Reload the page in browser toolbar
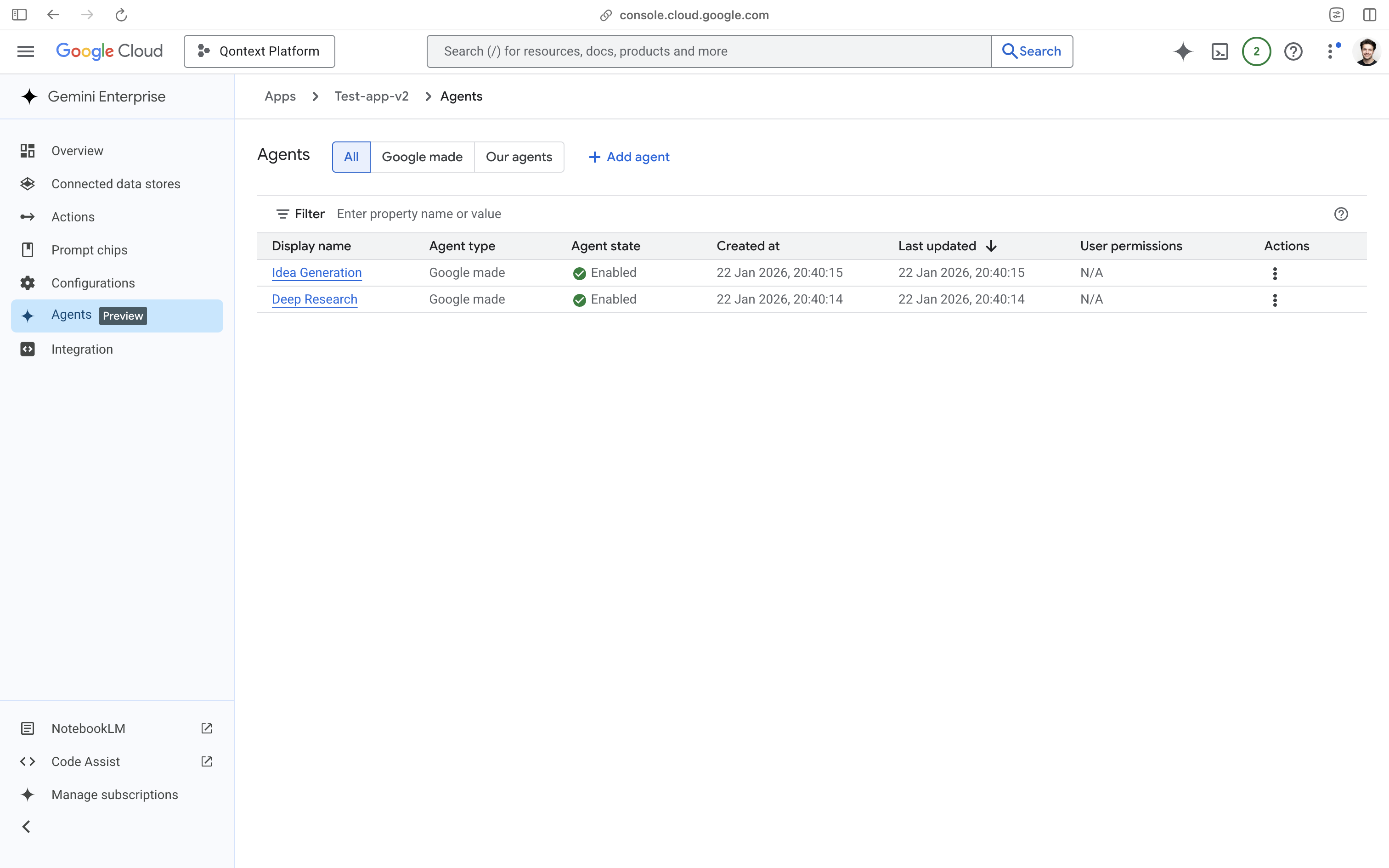Image resolution: width=1389 pixels, height=868 pixels. pyautogui.click(x=121, y=15)
